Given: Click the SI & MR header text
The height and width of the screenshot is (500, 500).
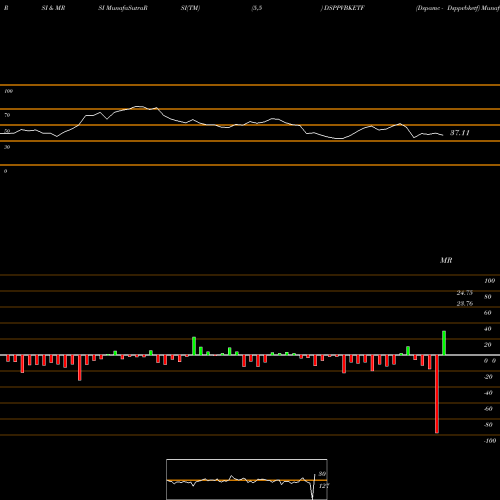Looking at the screenshot, I should pyautogui.click(x=53, y=8).
